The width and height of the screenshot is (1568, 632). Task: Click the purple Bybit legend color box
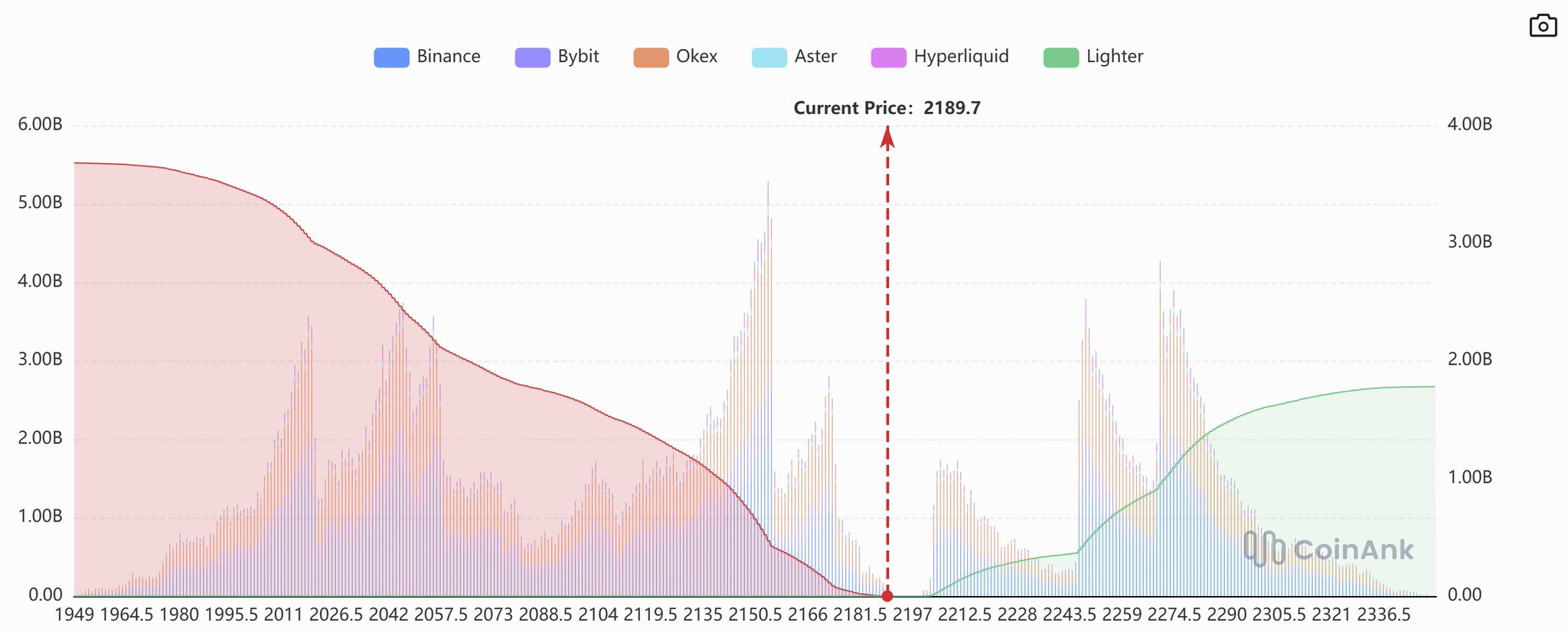[532, 57]
